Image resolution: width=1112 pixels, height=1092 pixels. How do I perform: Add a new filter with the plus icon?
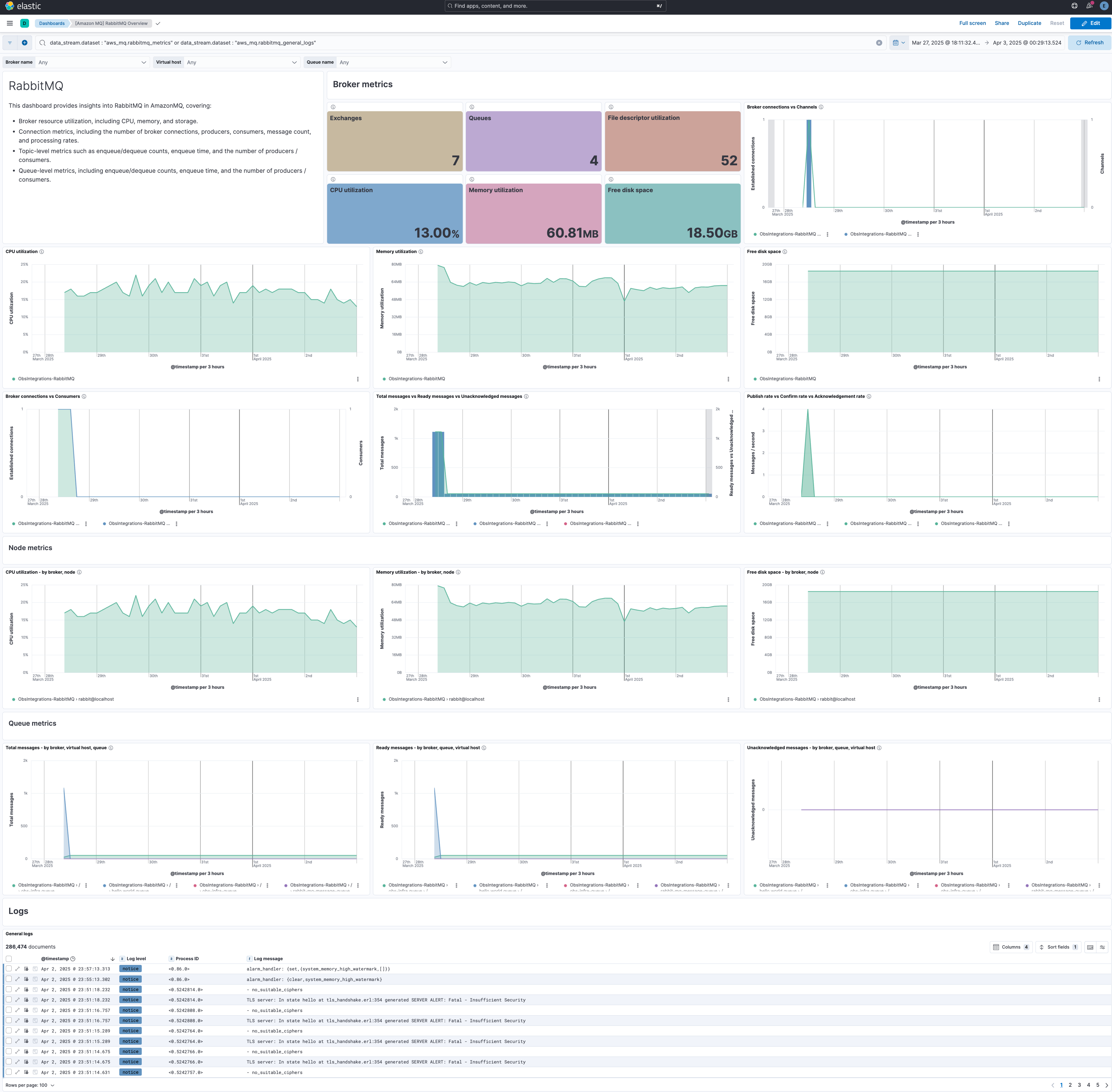click(24, 42)
